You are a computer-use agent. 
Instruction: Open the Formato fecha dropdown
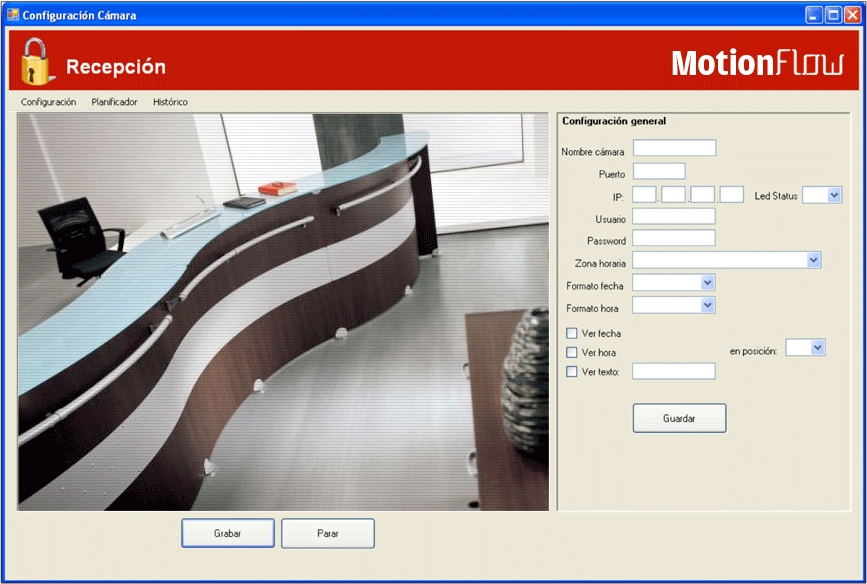(x=707, y=283)
